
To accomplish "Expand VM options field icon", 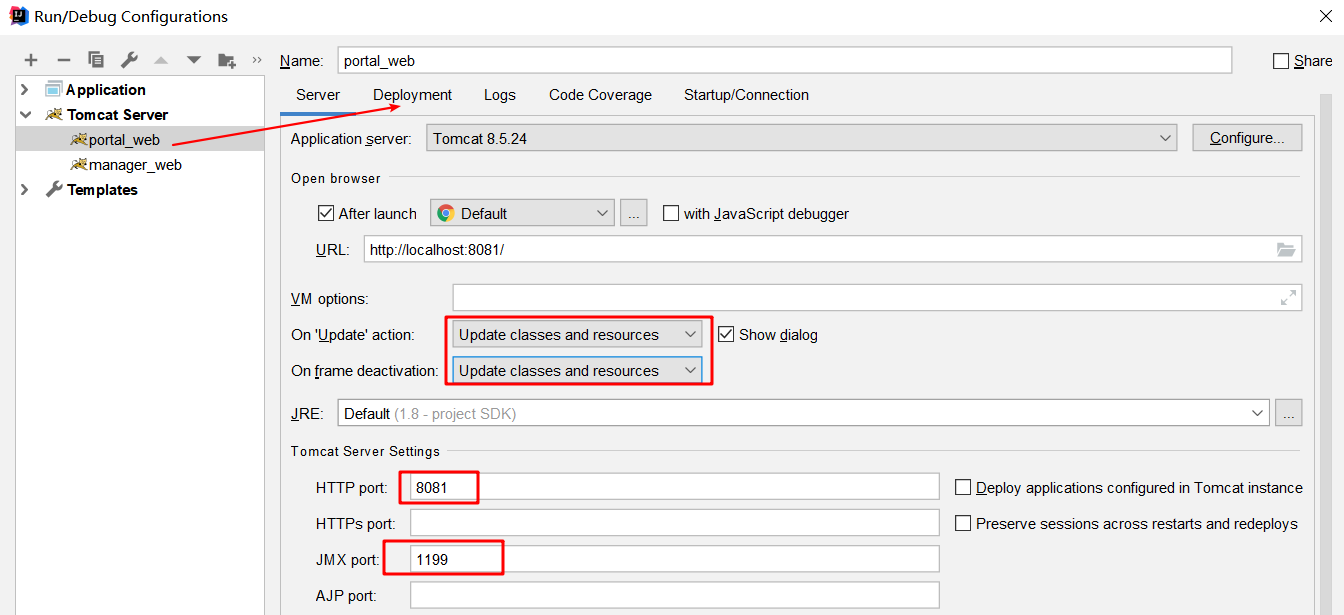I will pyautogui.click(x=1288, y=298).
